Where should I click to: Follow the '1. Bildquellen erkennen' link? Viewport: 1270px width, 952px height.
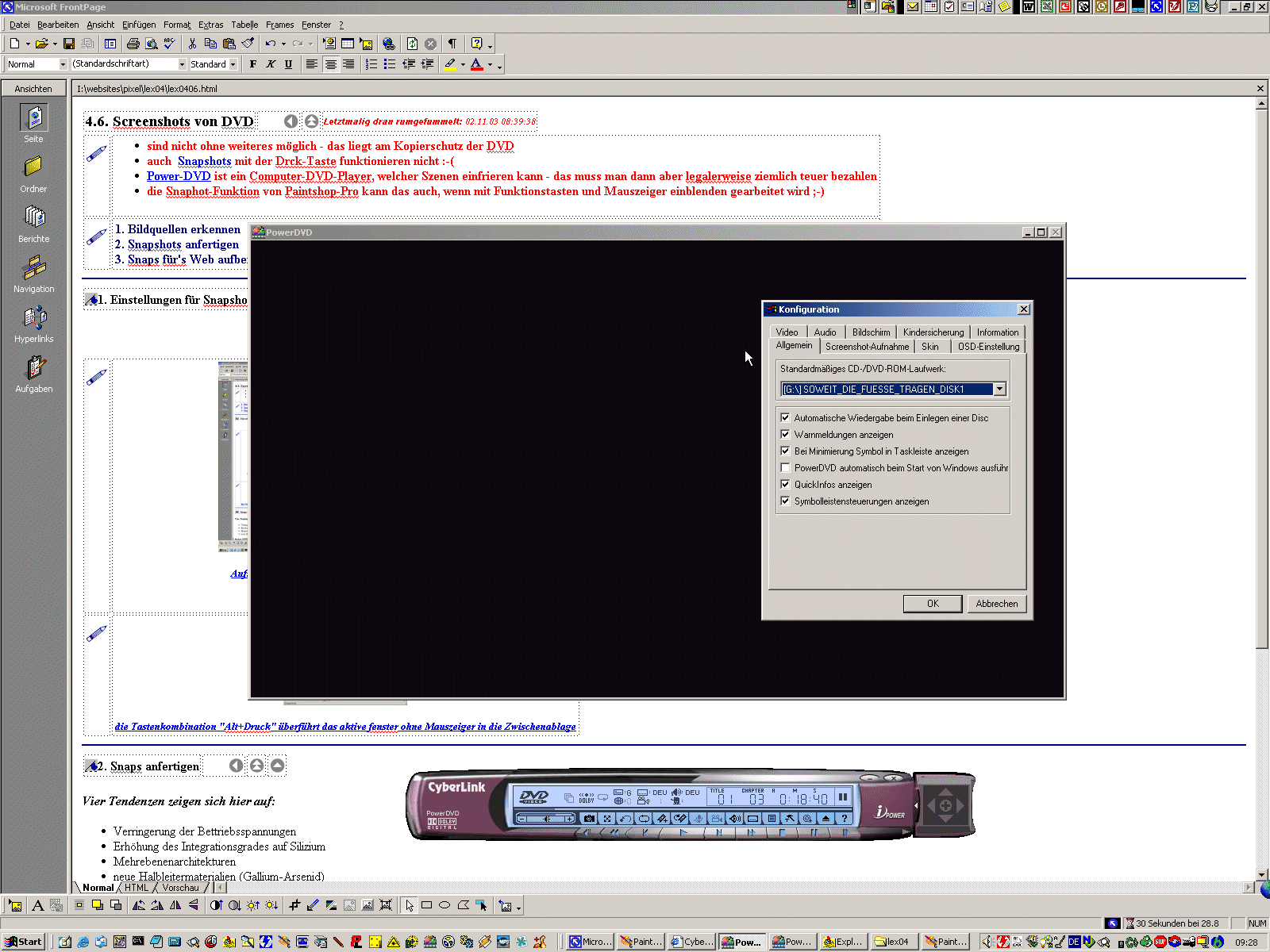click(x=178, y=229)
